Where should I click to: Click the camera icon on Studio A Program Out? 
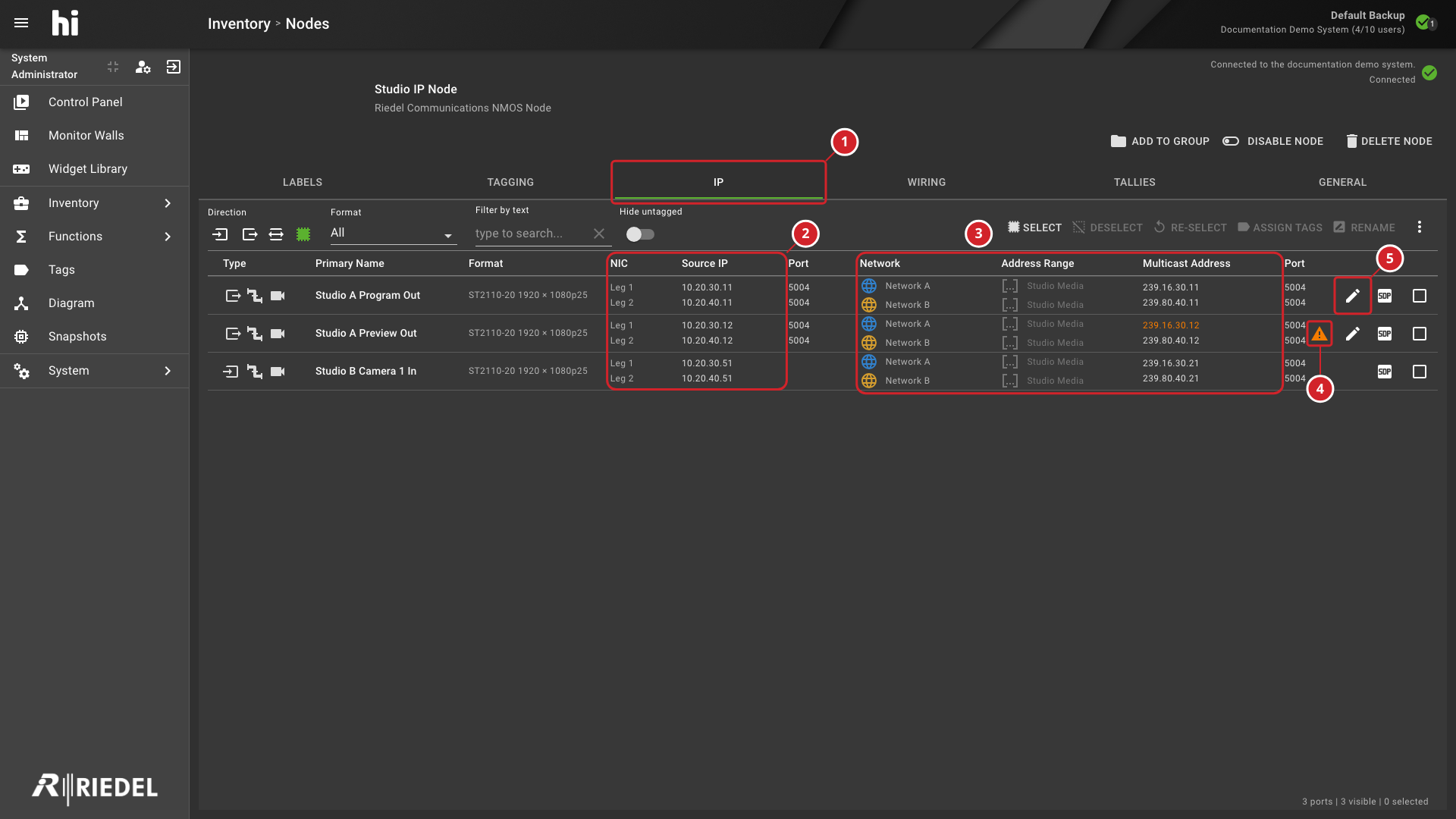(278, 296)
